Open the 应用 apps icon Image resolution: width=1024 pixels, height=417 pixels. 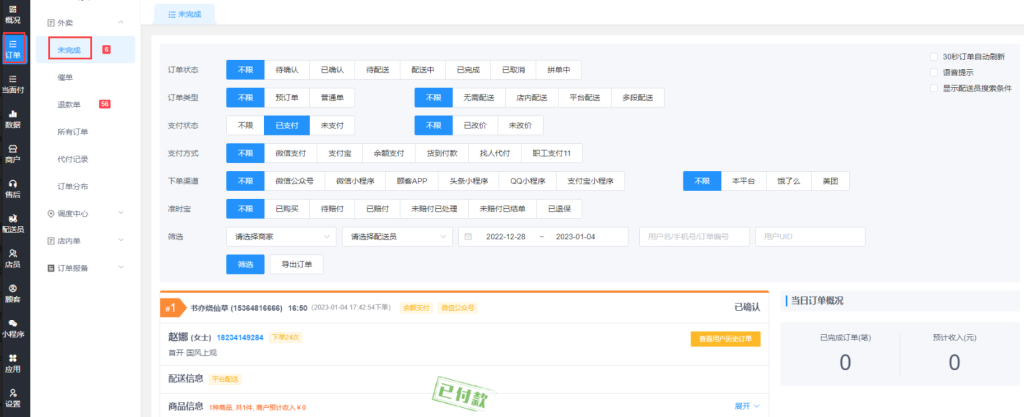pos(13,362)
